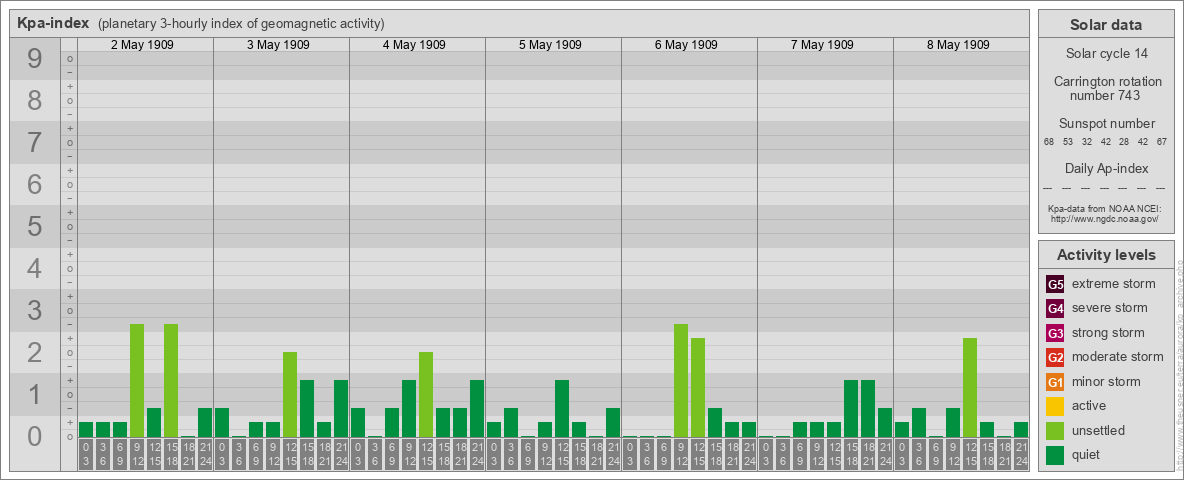This screenshot has width=1184, height=480.
Task: Click the 15–18 unsettled bar on 2 May
Action: [x=171, y=380]
